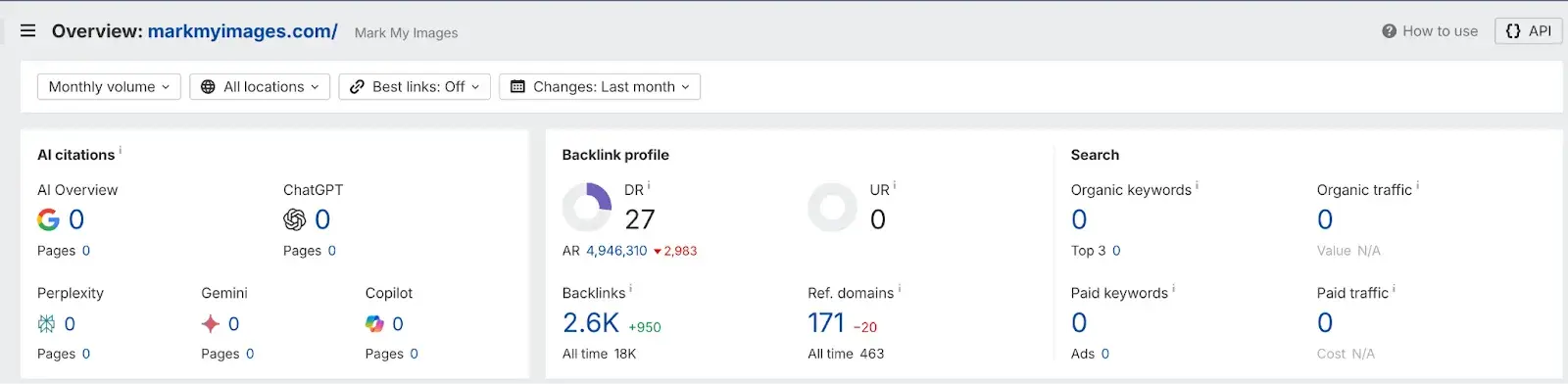Image resolution: width=1568 pixels, height=384 pixels.
Task: Open the All locations dropdown
Action: tap(260, 86)
